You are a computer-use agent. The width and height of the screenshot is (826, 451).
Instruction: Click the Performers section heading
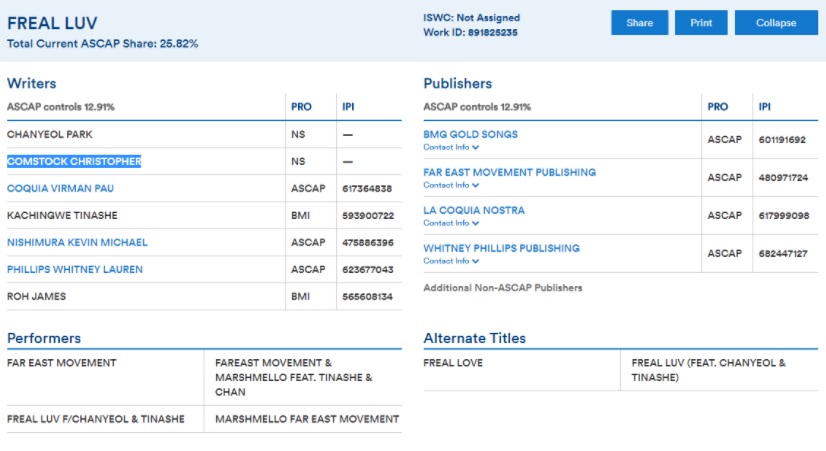(x=44, y=338)
